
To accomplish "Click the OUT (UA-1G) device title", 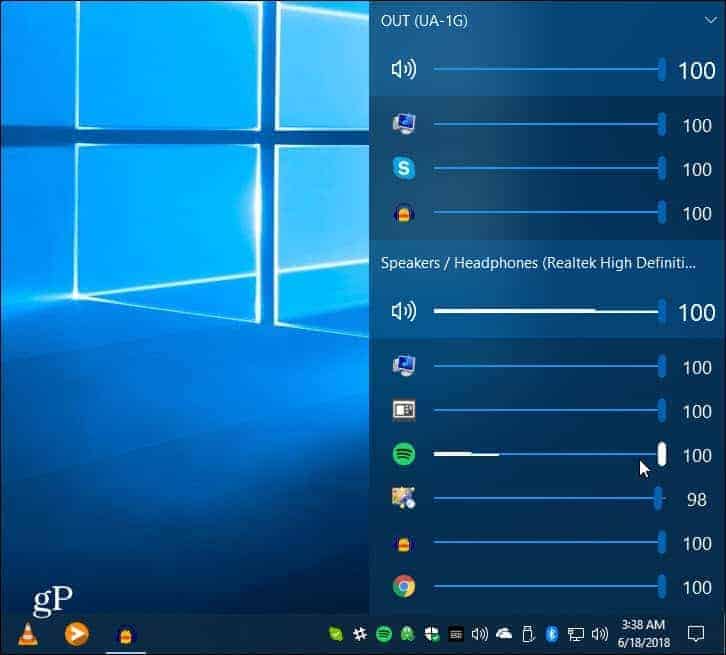I will [x=425, y=20].
